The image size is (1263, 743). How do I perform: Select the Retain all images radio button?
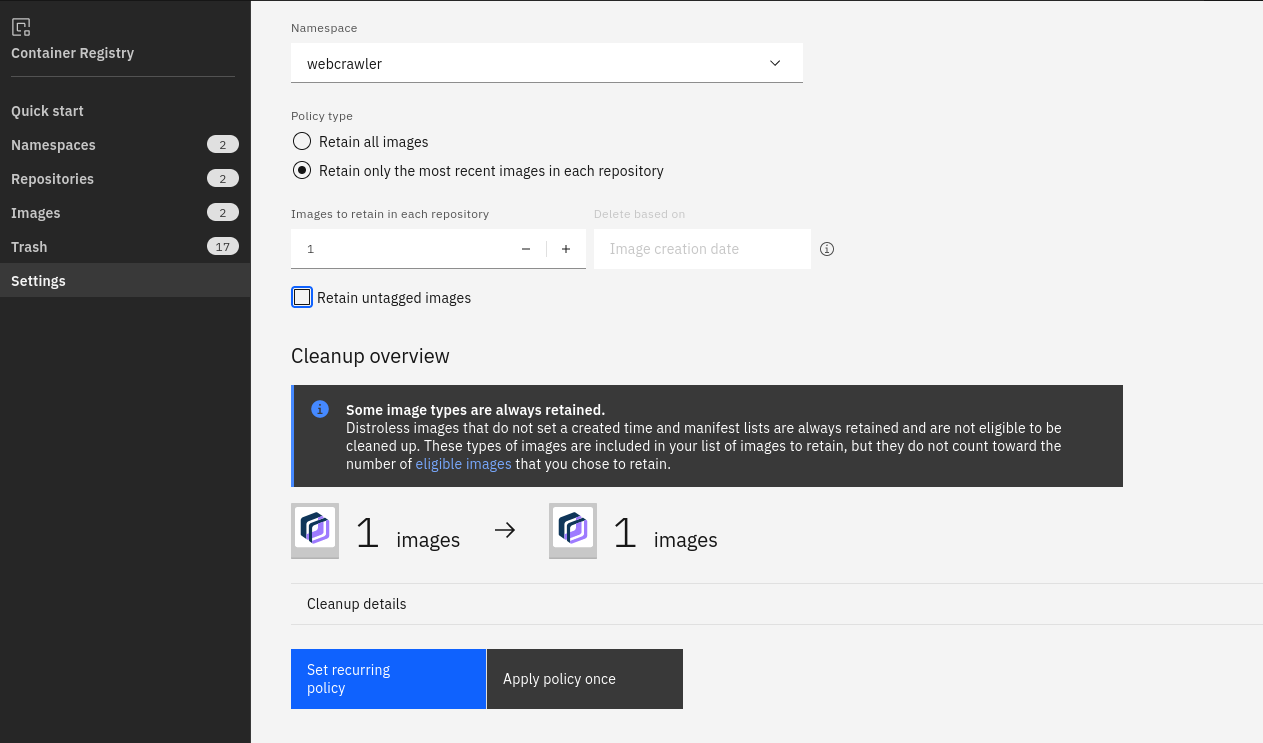pos(302,141)
